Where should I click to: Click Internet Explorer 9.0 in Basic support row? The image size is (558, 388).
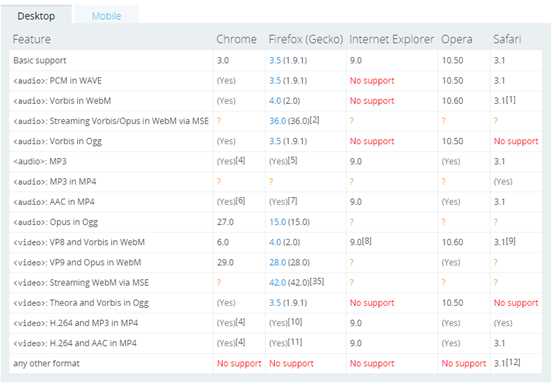point(356,60)
